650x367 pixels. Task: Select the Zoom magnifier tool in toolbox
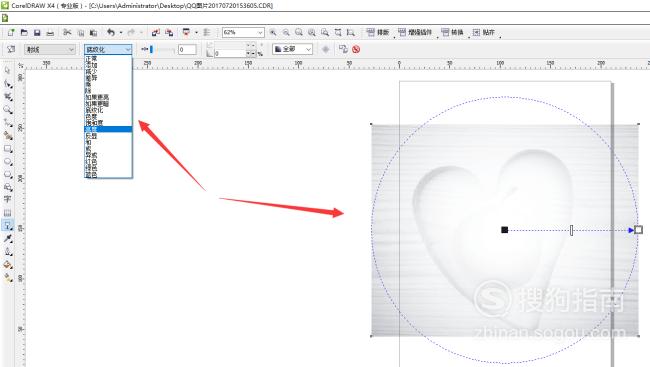(7, 110)
